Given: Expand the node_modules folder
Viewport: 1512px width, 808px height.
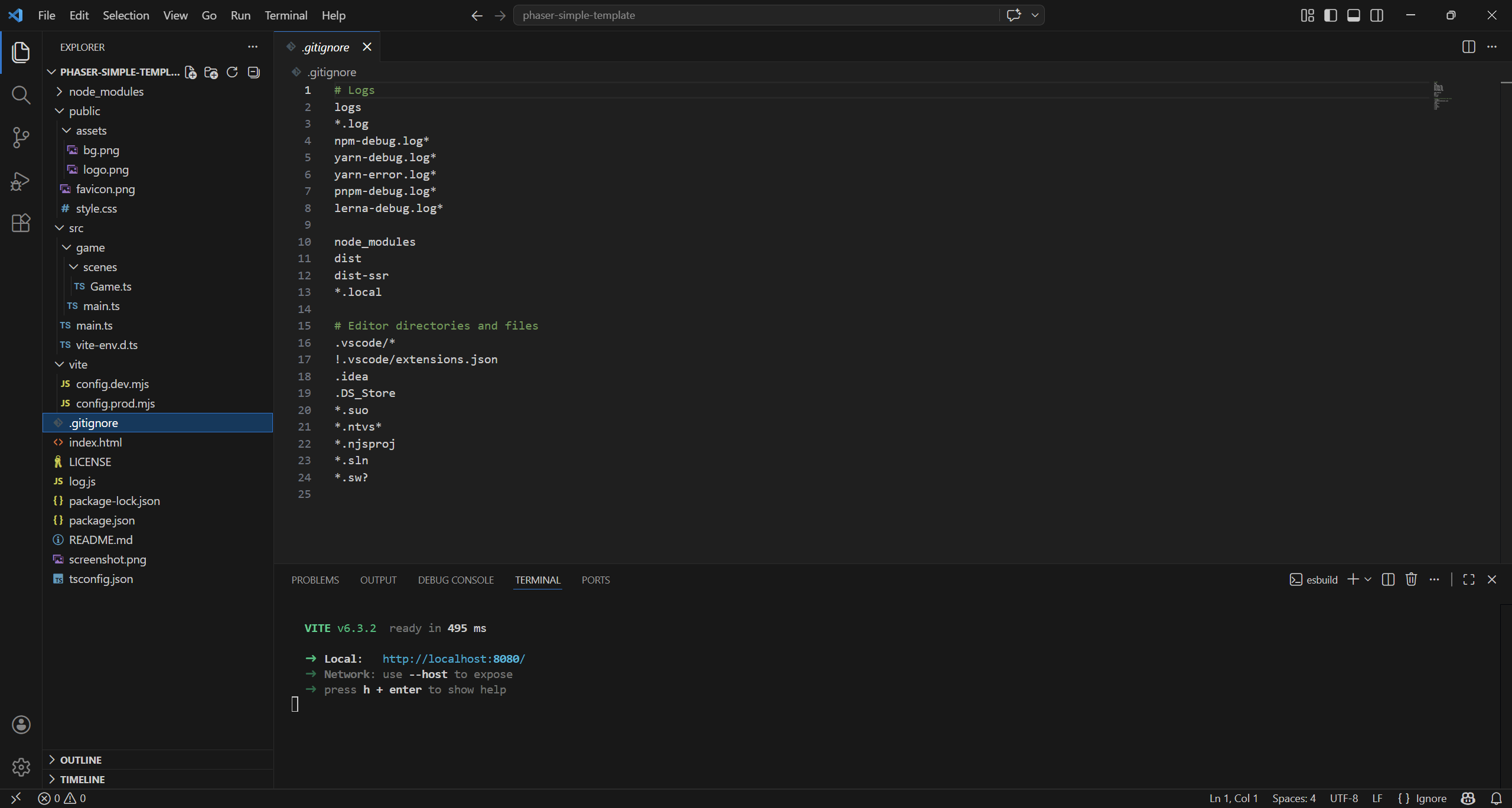Looking at the screenshot, I should tap(106, 92).
